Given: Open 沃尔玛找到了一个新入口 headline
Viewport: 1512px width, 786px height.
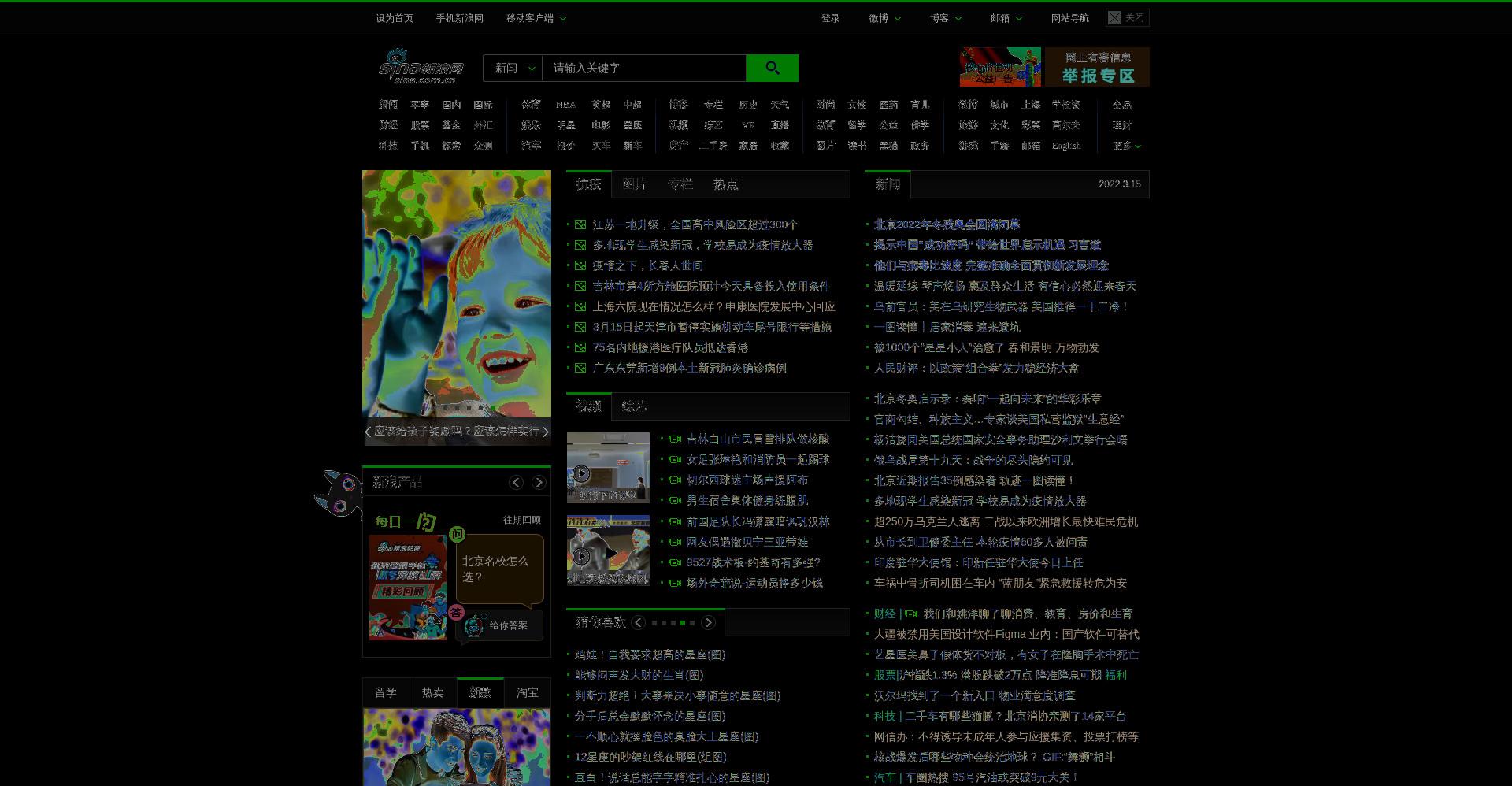Looking at the screenshot, I should tap(975, 695).
